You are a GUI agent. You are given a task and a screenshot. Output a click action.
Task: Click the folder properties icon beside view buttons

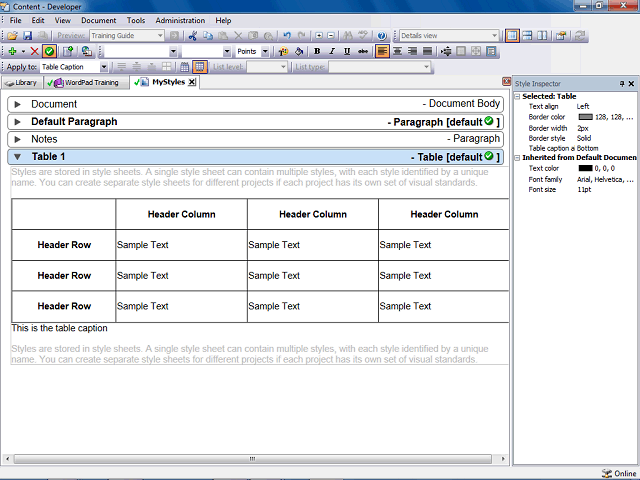[561, 36]
